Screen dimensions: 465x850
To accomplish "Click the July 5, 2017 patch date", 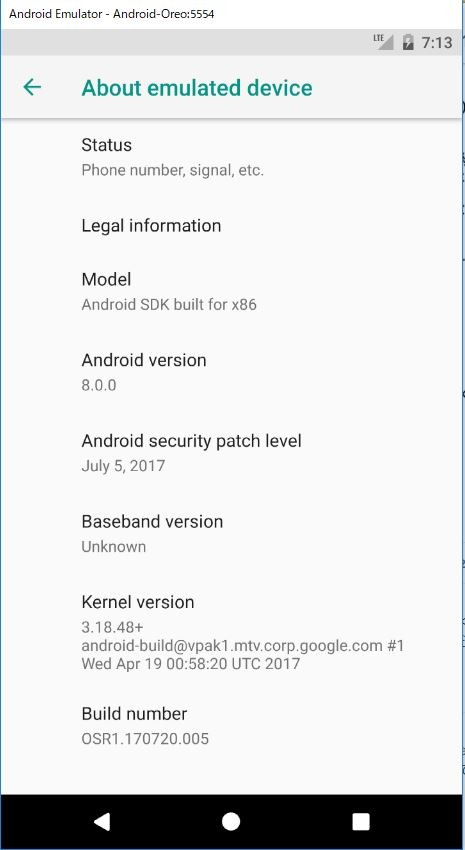I will (x=123, y=466).
